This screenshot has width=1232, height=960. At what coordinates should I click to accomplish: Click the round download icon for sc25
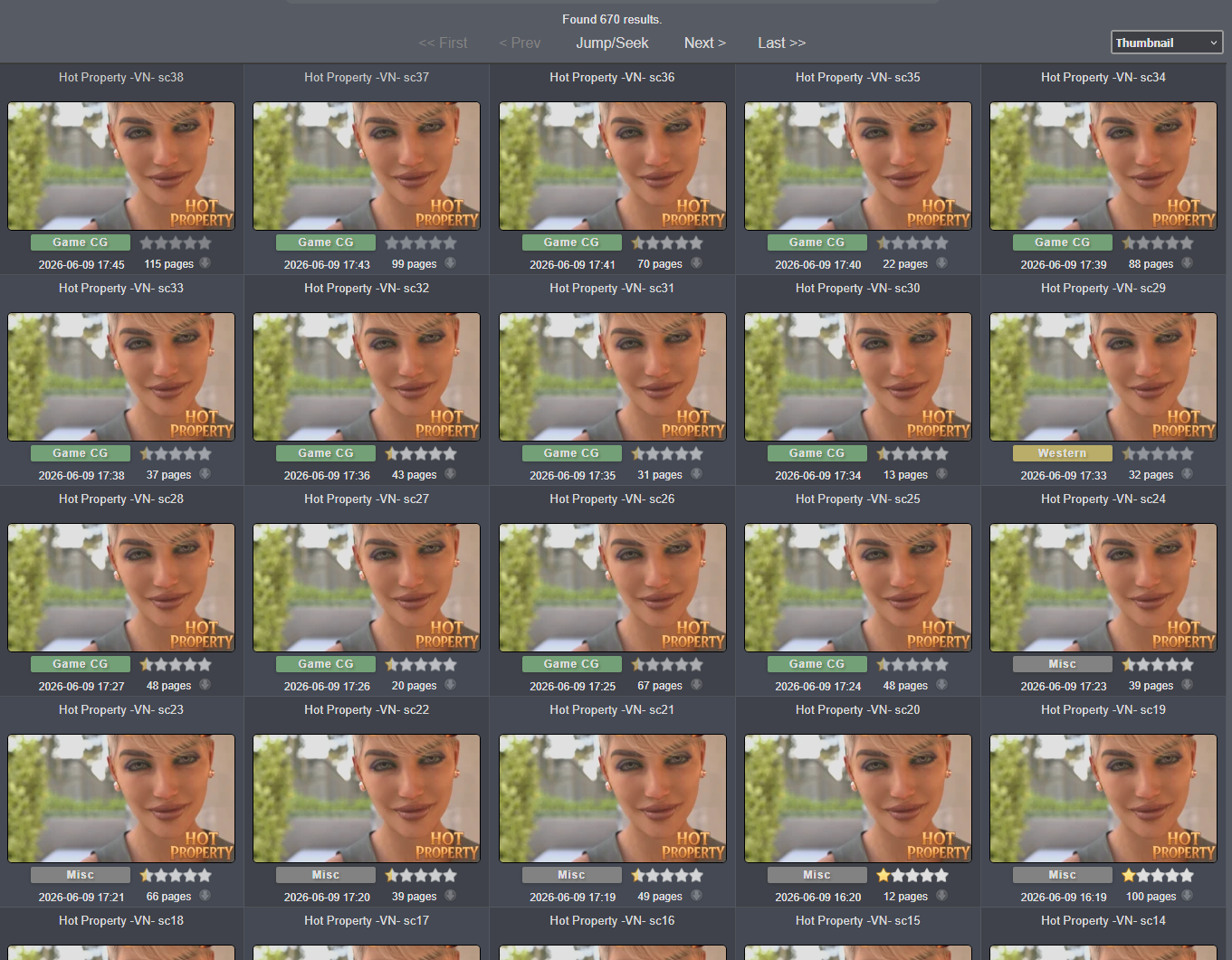pyautogui.click(x=942, y=685)
